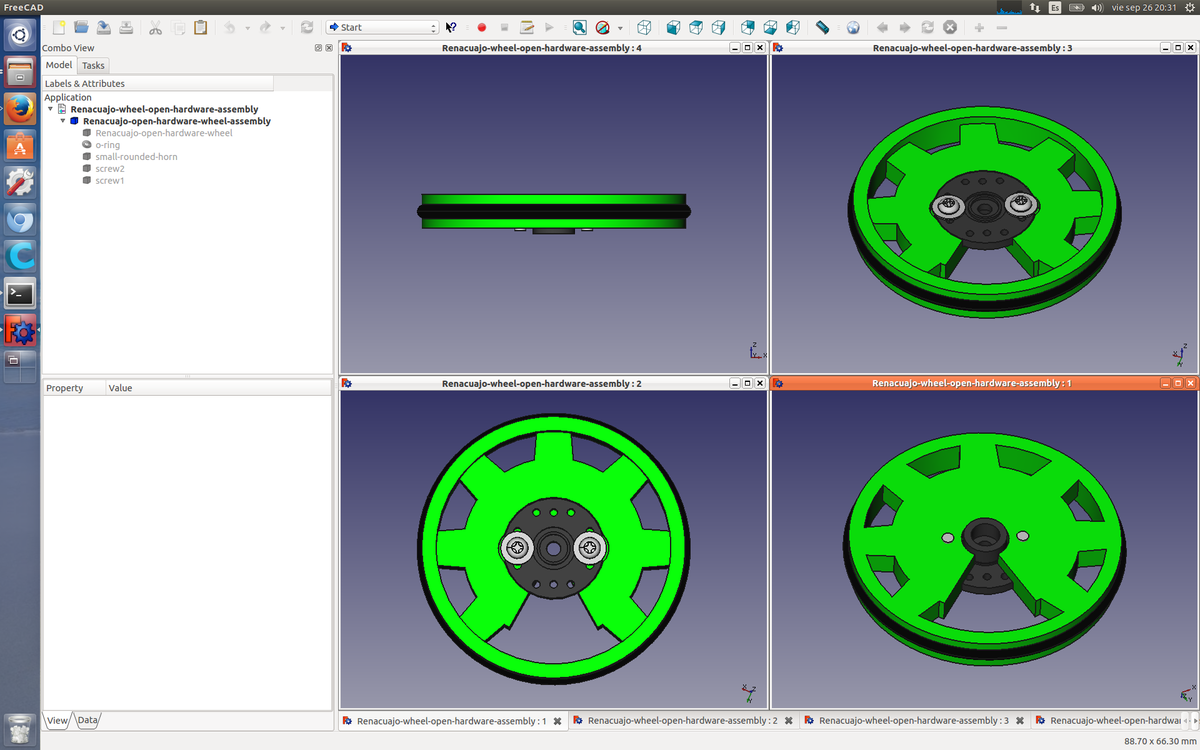
Task: Open the web browser globe icon
Action: tap(852, 27)
